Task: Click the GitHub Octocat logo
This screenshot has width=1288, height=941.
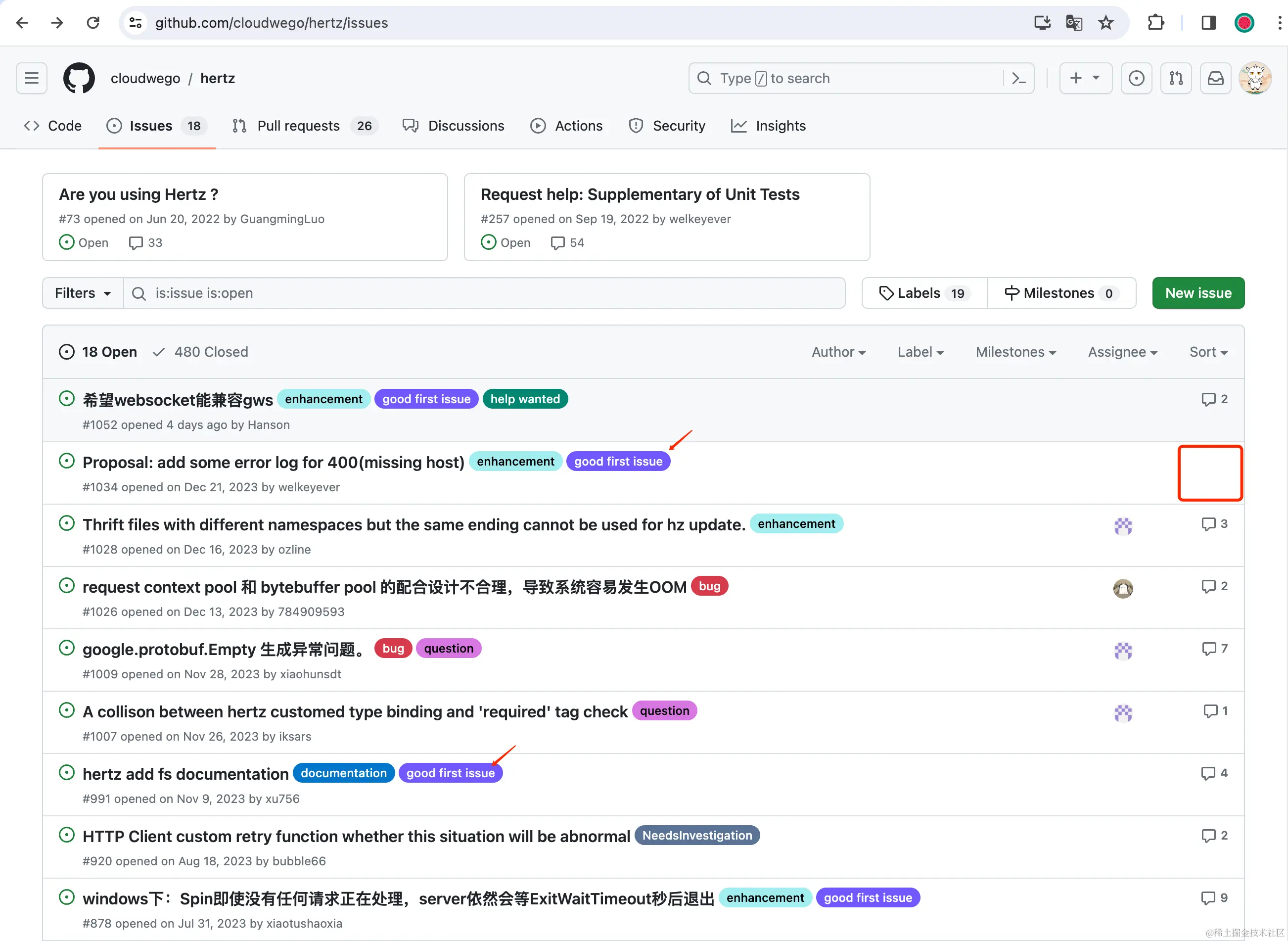Action: coord(79,78)
